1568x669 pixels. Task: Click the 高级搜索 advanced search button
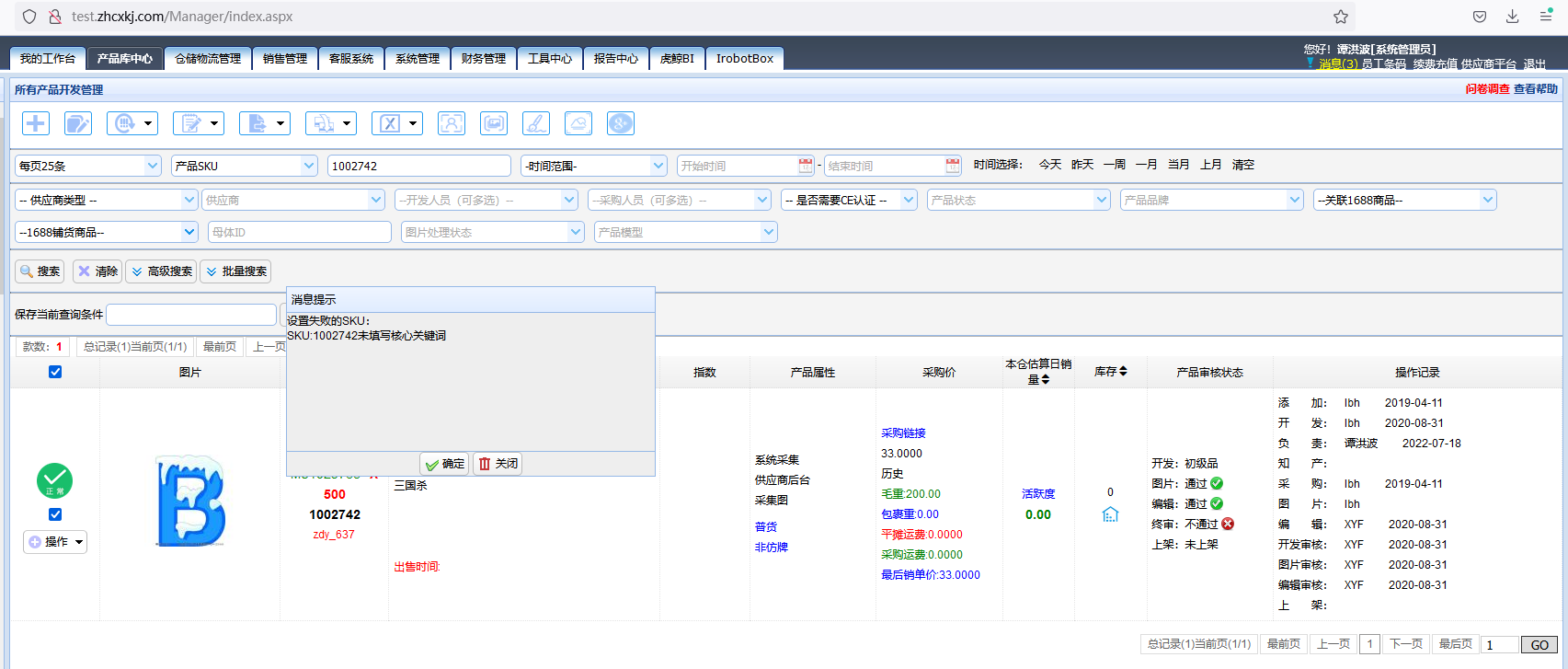(x=161, y=271)
